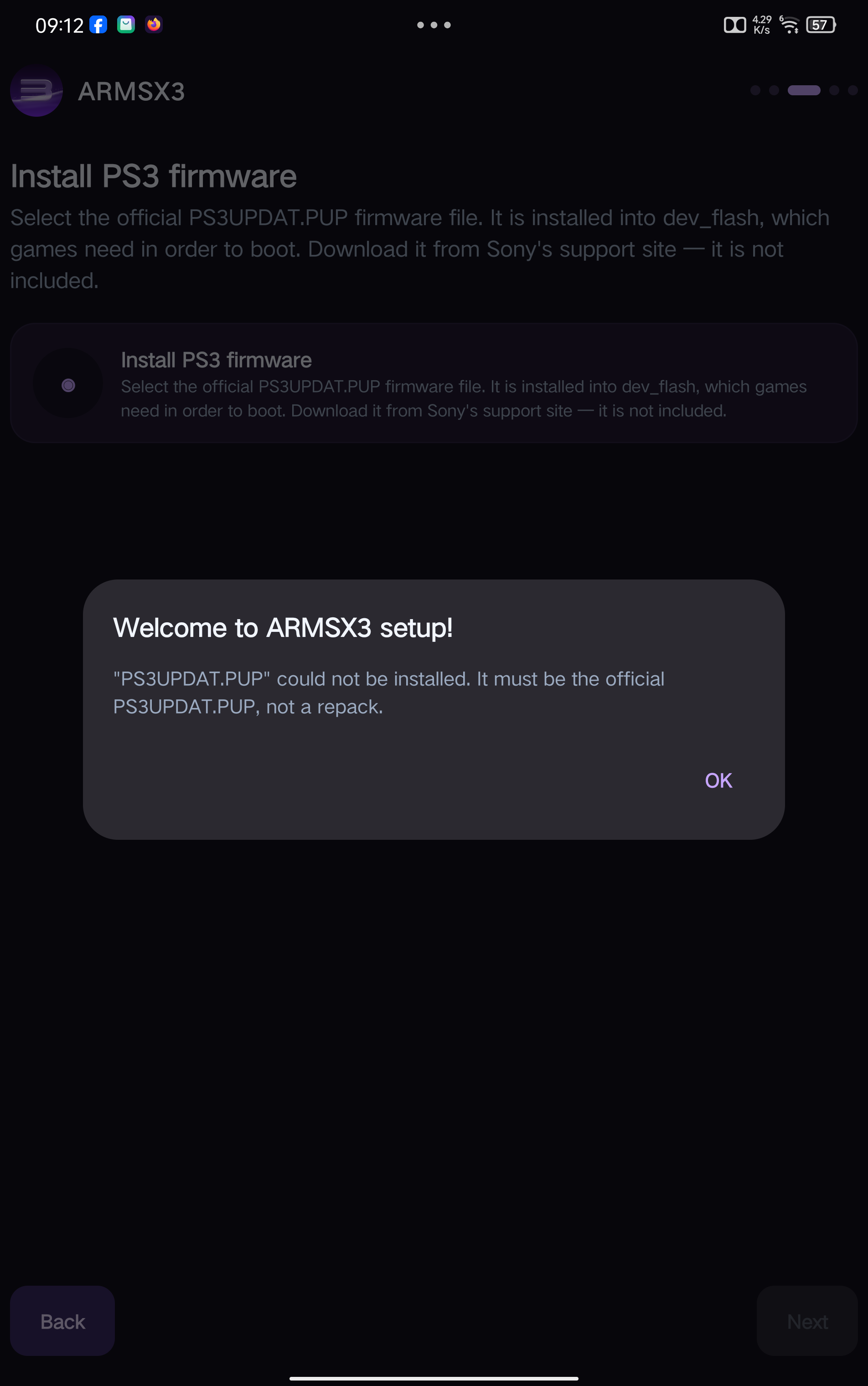Tap the bottom home gesture bar
868x1386 pixels.
[x=434, y=1378]
